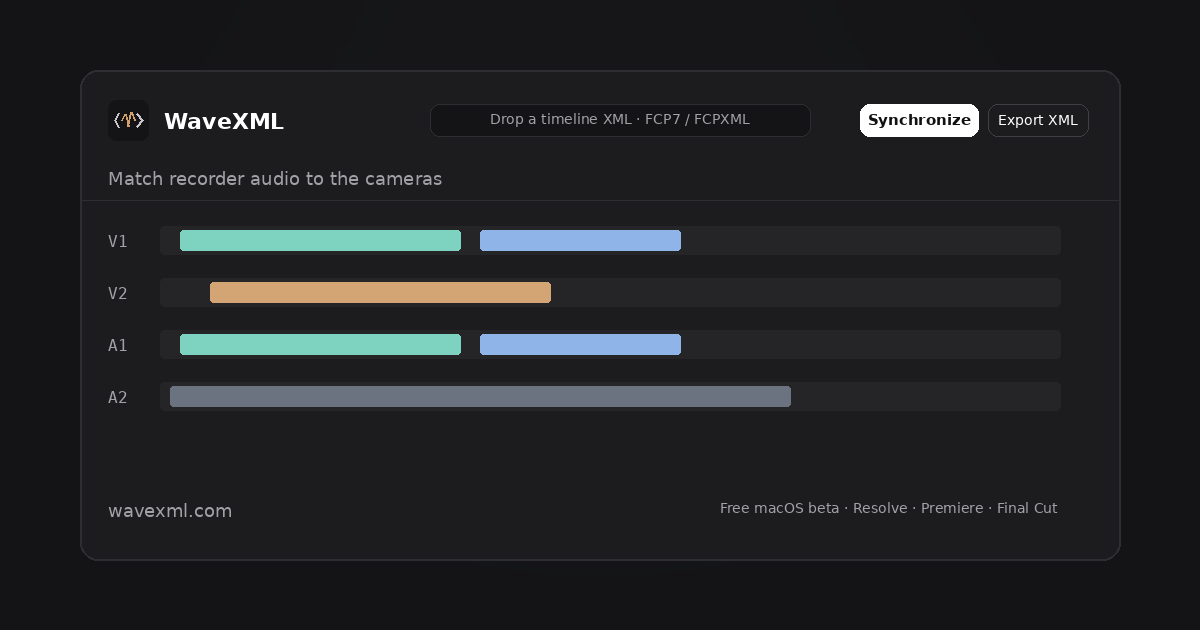
Task: Click the WaveXML waveform logo icon
Action: pyautogui.click(x=128, y=120)
